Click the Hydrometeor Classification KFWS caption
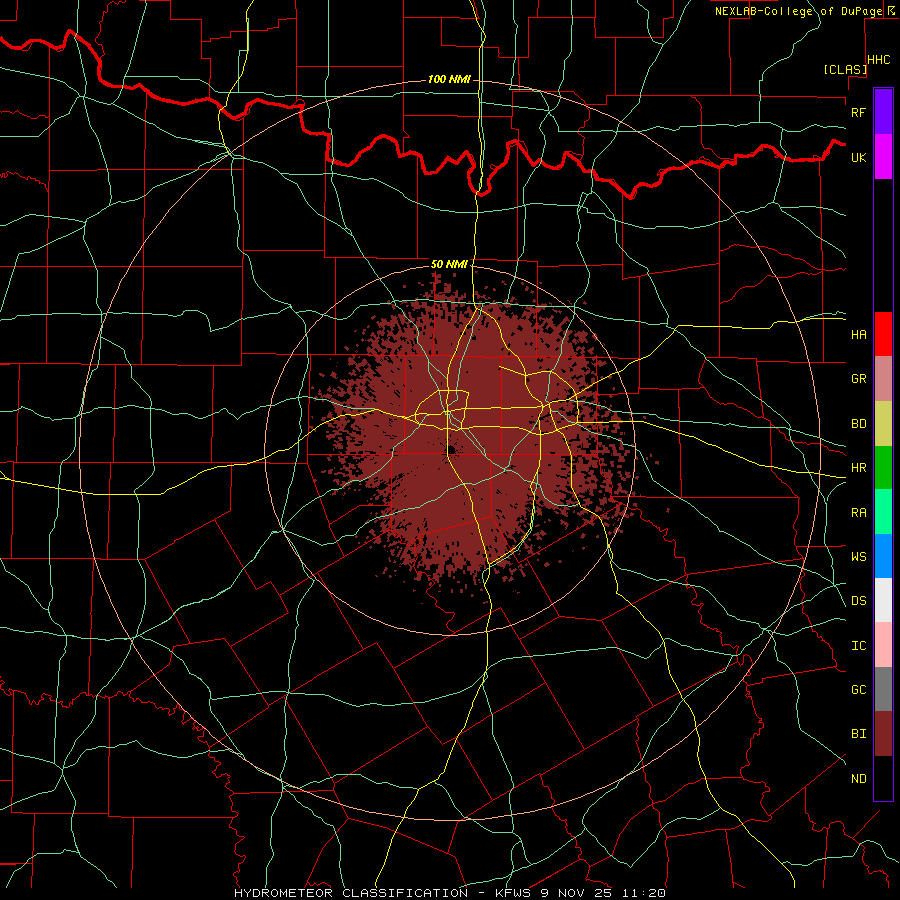This screenshot has height=900, width=900. [x=450, y=893]
